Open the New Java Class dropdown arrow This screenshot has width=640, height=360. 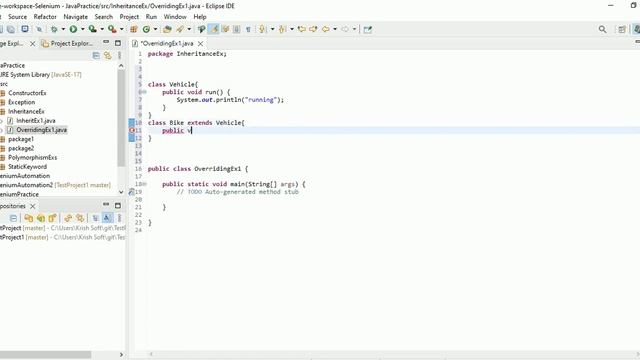click(x=155, y=29)
